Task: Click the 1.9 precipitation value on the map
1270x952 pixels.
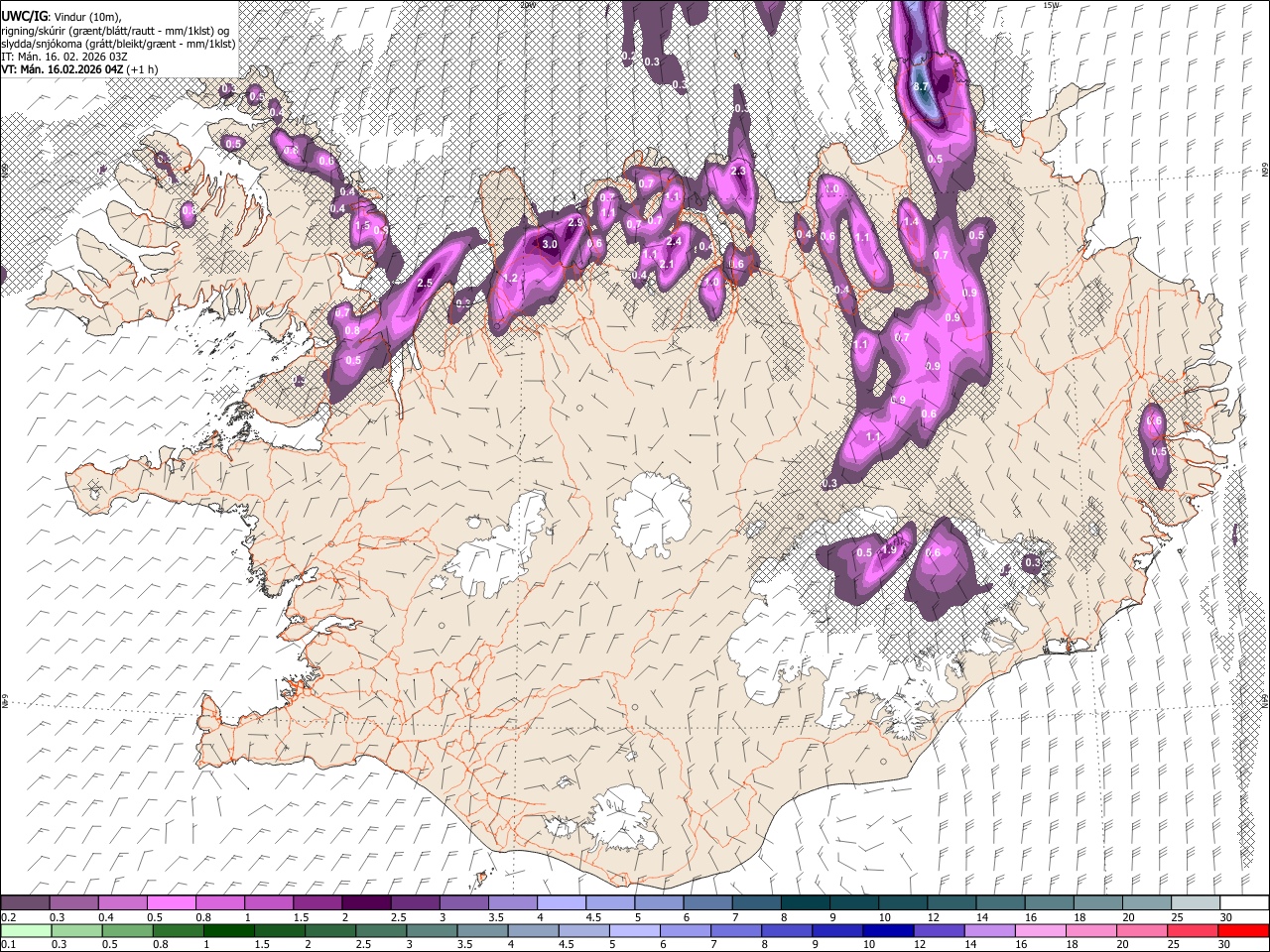Action: (890, 550)
